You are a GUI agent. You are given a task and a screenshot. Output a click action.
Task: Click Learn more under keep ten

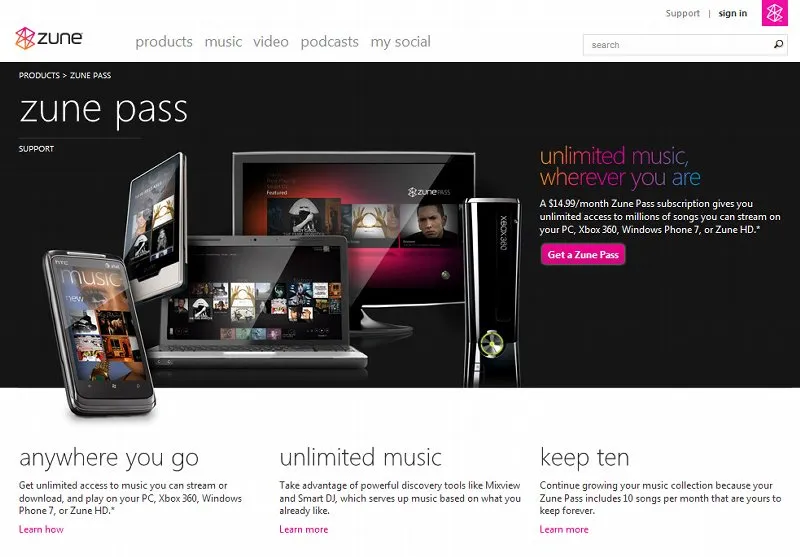[x=564, y=529]
